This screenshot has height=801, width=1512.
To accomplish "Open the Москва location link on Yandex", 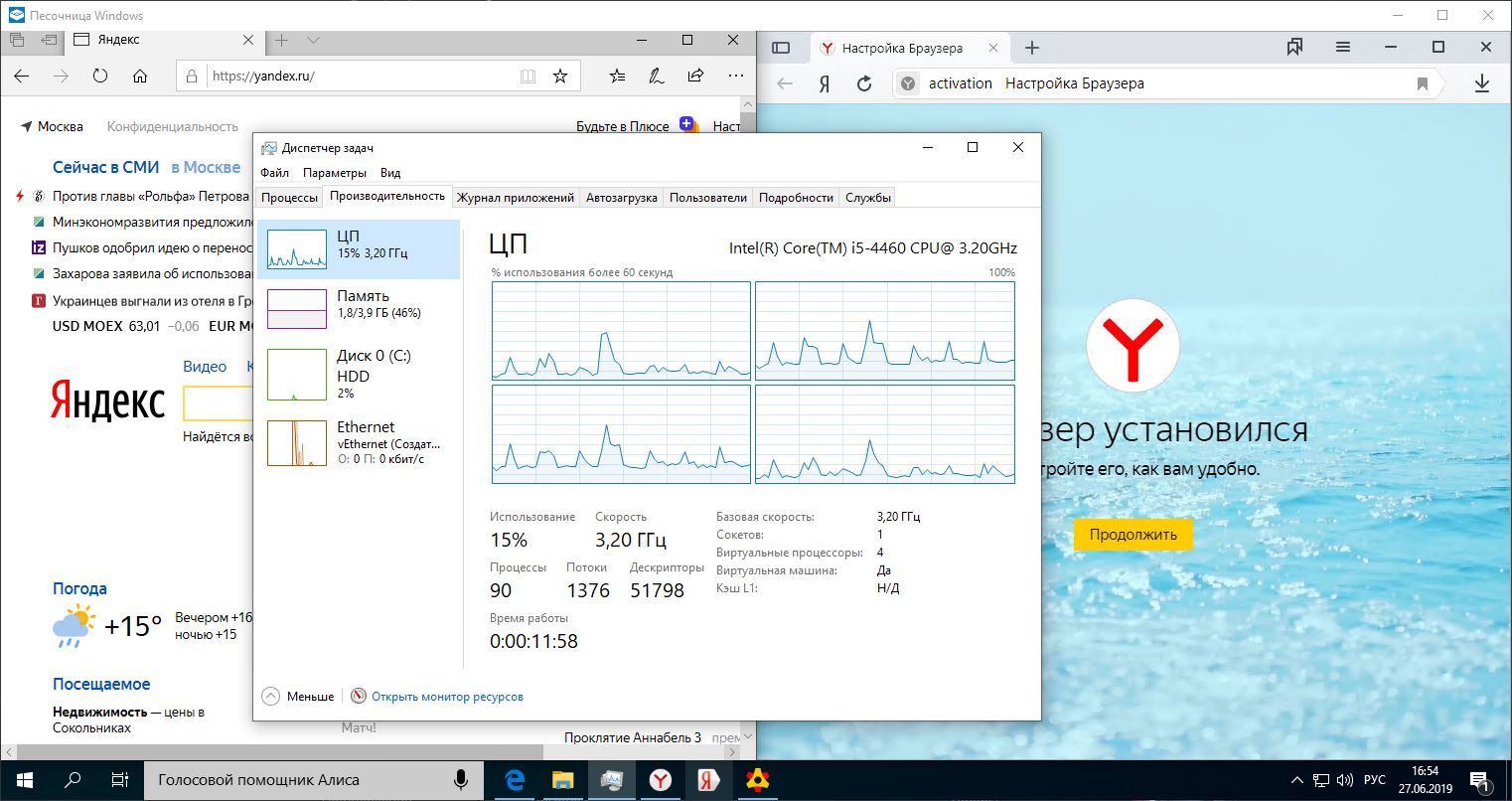I will (x=53, y=126).
